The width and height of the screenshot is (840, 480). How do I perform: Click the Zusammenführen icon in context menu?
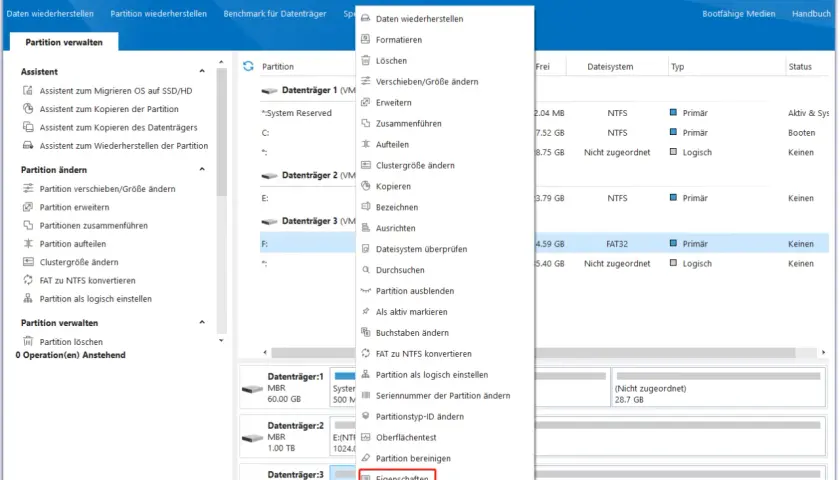click(x=365, y=123)
